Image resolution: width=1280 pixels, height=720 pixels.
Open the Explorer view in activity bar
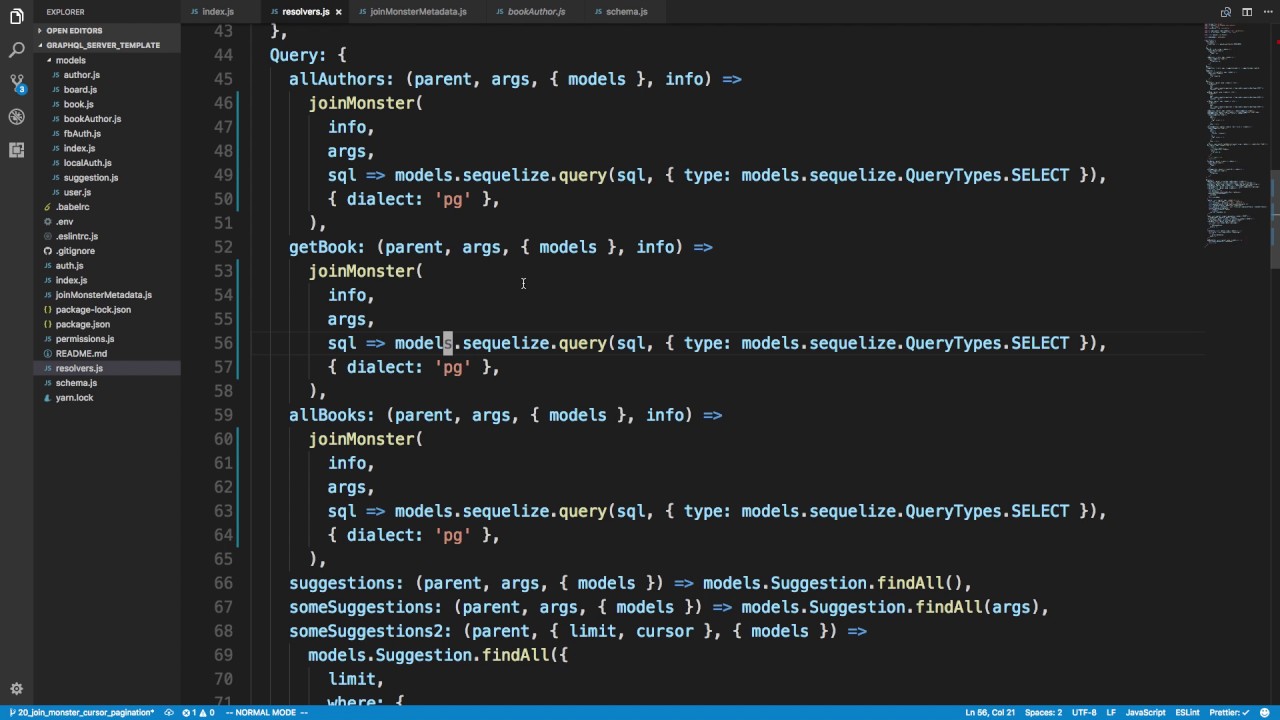[16, 16]
